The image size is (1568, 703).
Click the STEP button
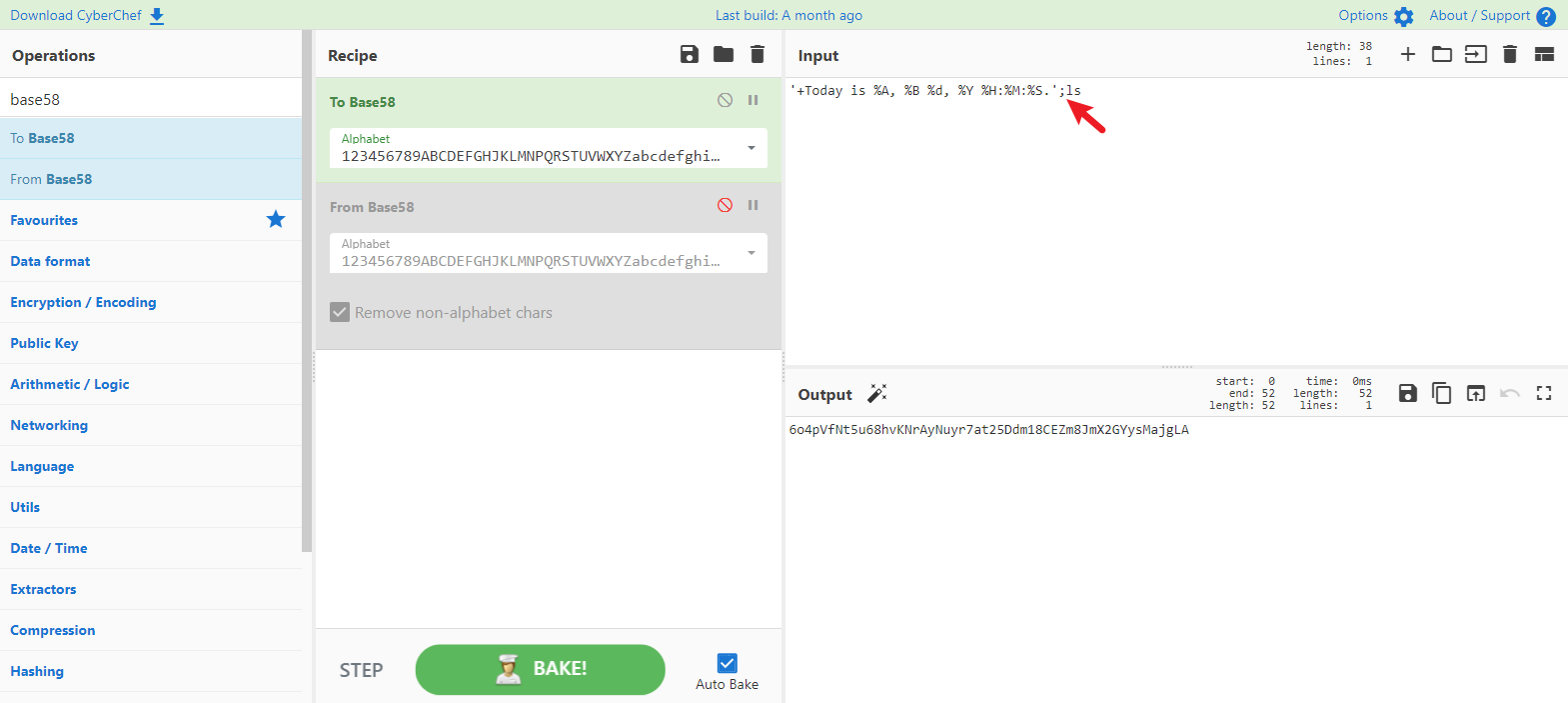(x=361, y=670)
